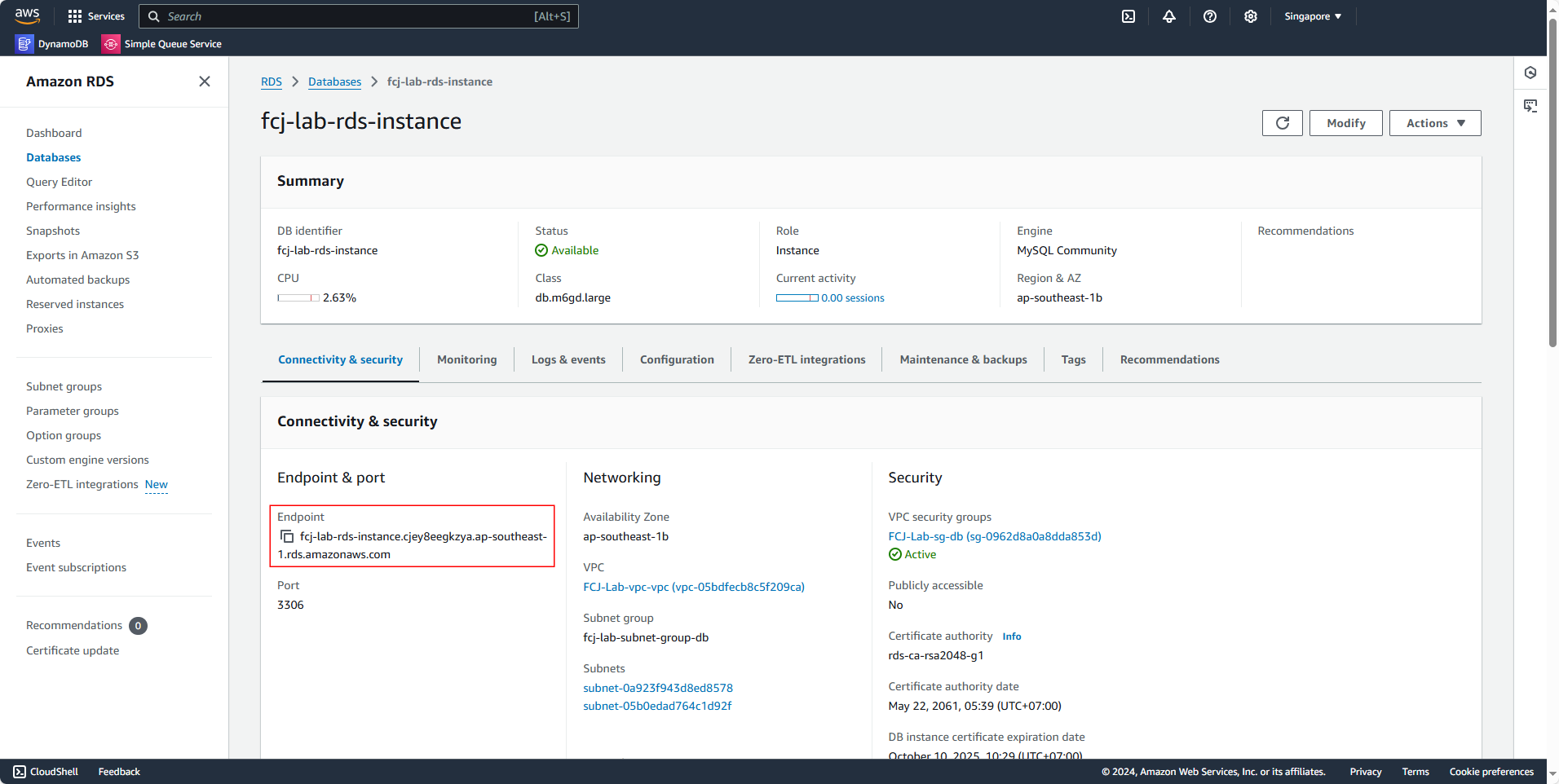Select the port value 3306
Viewport: 1559px width, 784px height.
coord(290,605)
